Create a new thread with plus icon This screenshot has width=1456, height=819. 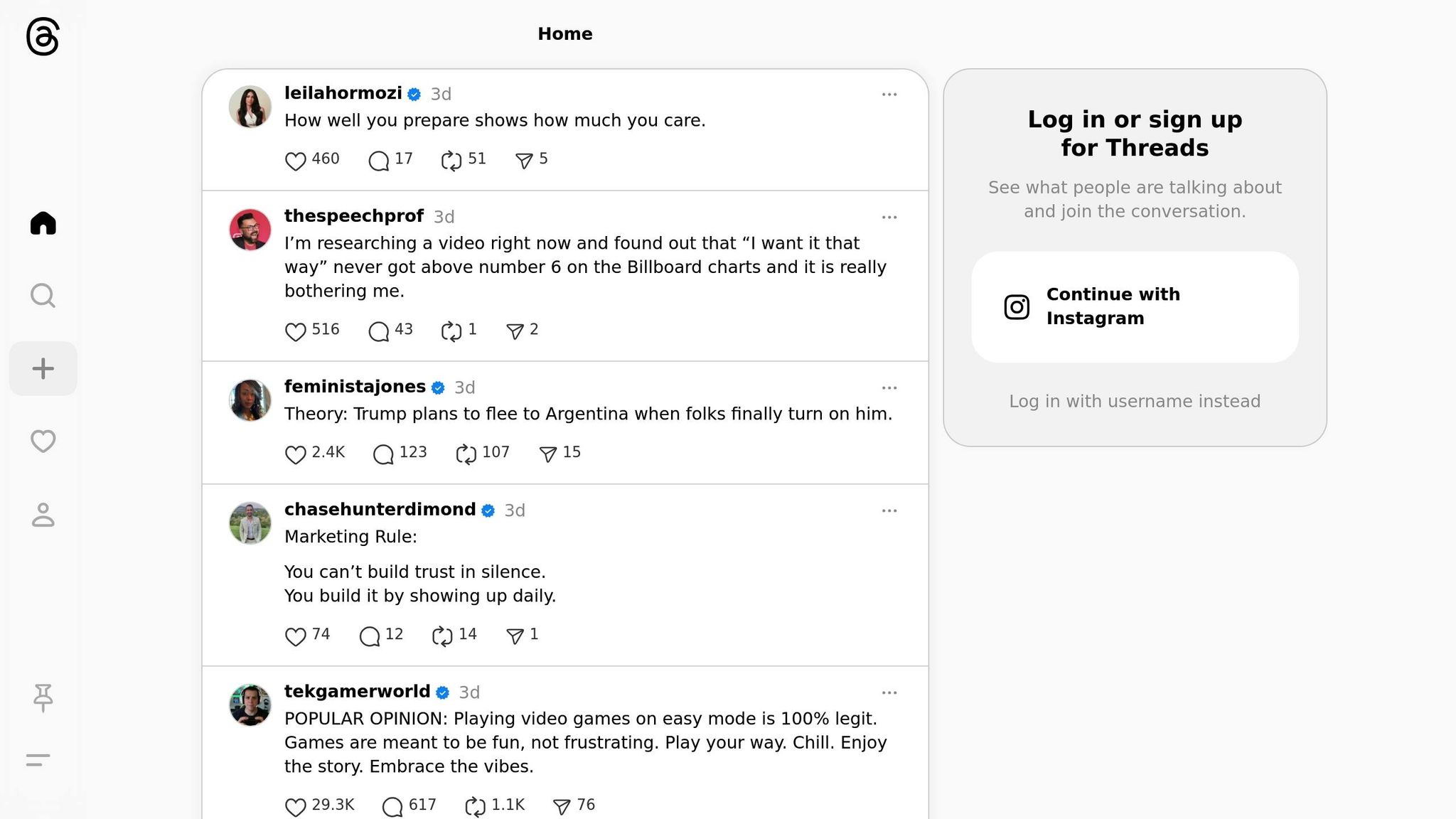[43, 368]
